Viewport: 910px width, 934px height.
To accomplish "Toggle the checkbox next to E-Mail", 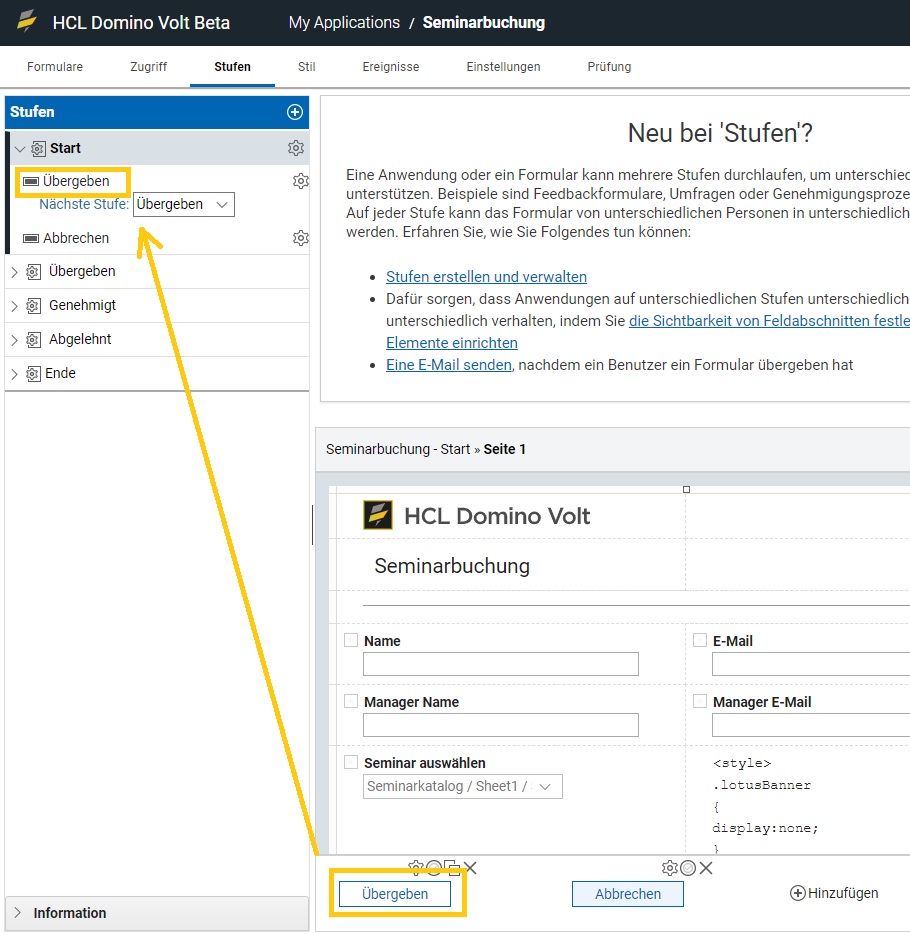I will tap(700, 640).
